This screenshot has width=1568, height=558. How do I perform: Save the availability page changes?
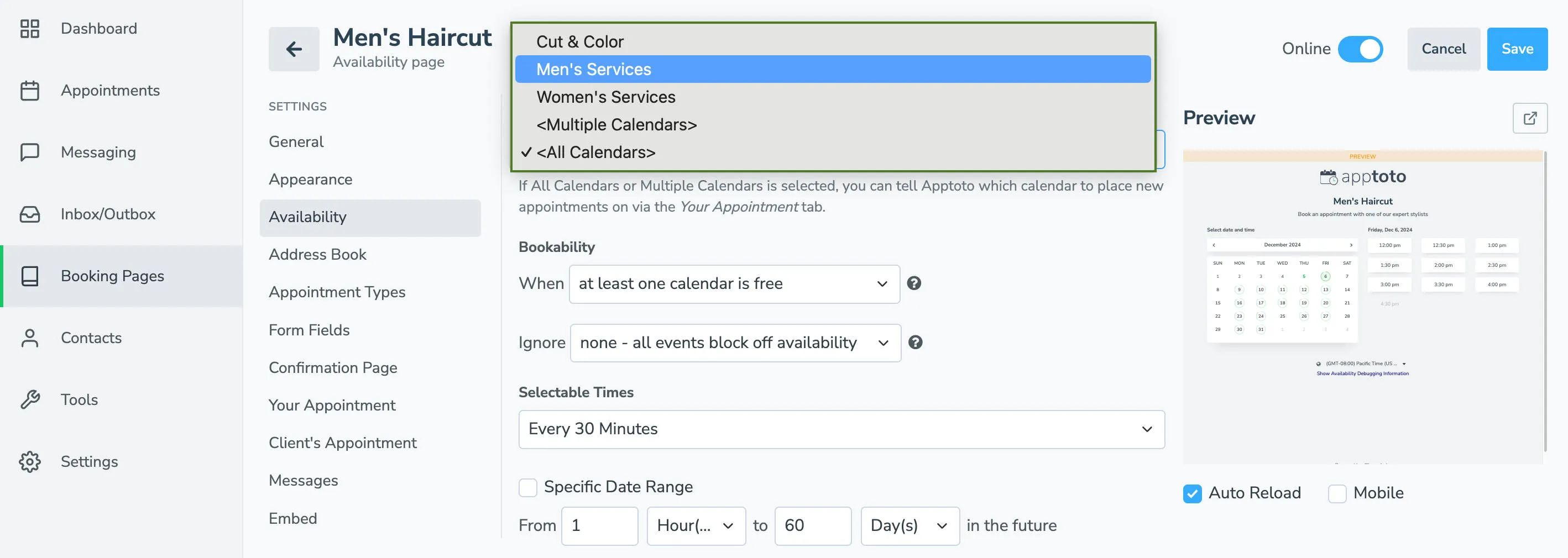tap(1518, 49)
